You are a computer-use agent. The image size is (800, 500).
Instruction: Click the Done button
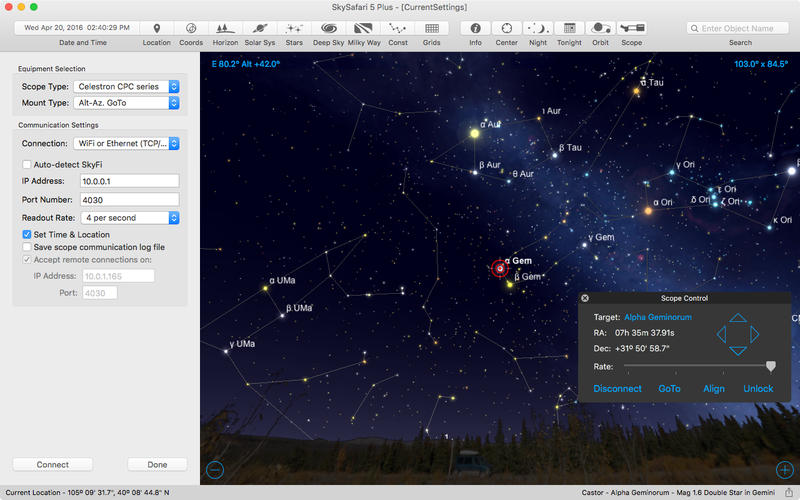click(x=157, y=465)
